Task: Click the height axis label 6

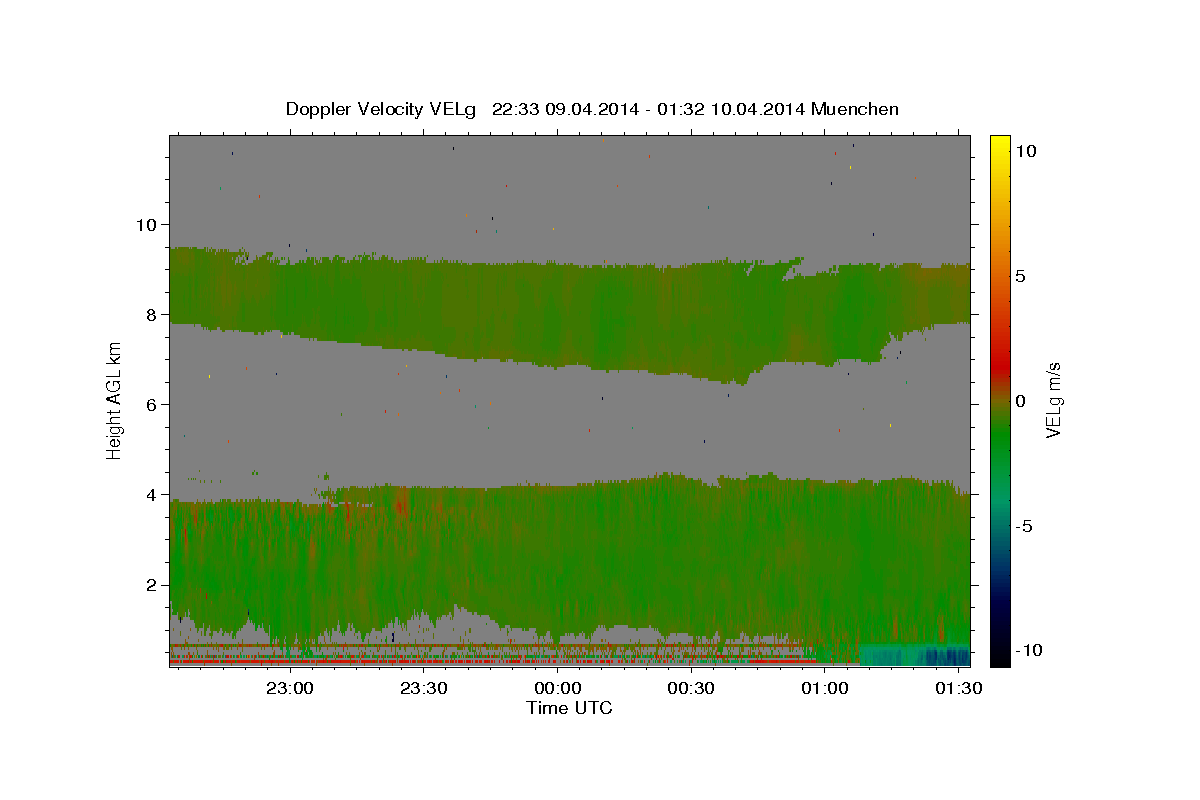Action: [150, 404]
